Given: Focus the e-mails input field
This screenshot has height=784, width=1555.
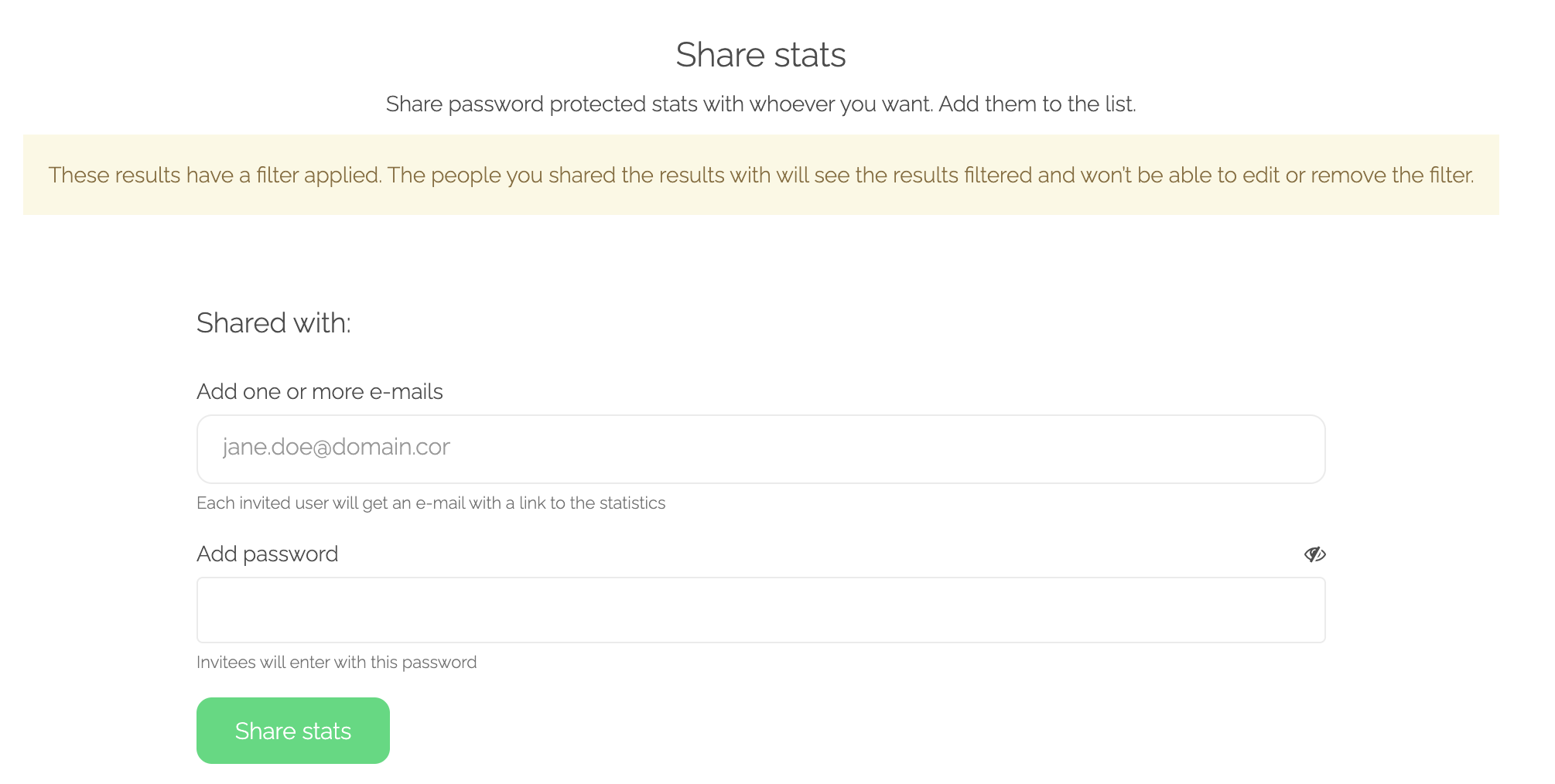Looking at the screenshot, I should [x=761, y=449].
